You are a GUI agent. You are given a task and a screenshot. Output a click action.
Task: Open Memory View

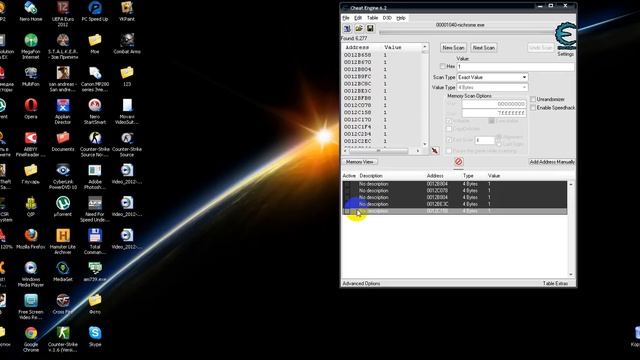pos(360,162)
